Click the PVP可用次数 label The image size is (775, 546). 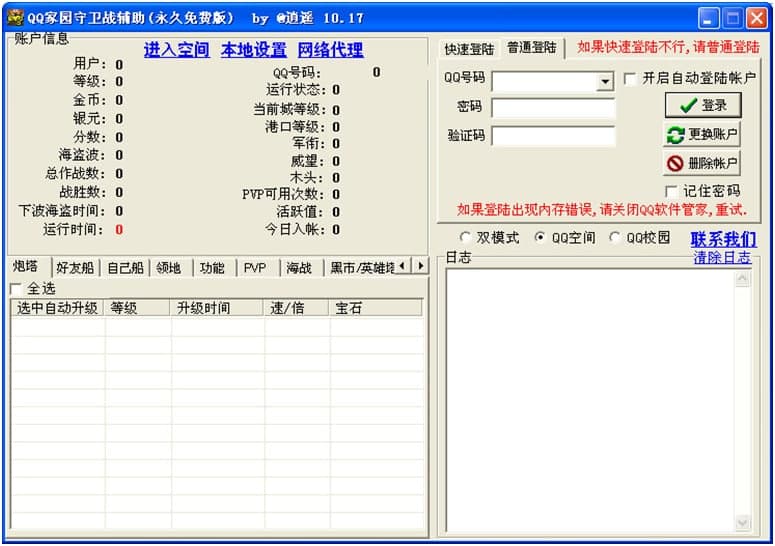point(283,194)
